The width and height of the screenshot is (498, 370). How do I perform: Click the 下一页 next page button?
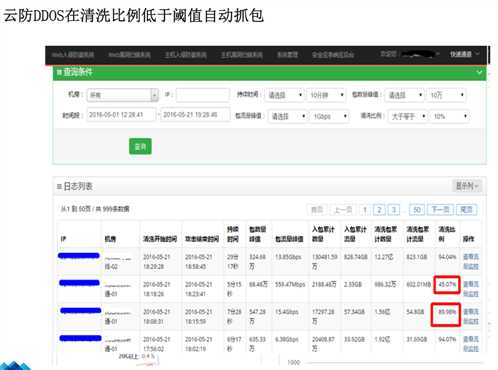[441, 210]
